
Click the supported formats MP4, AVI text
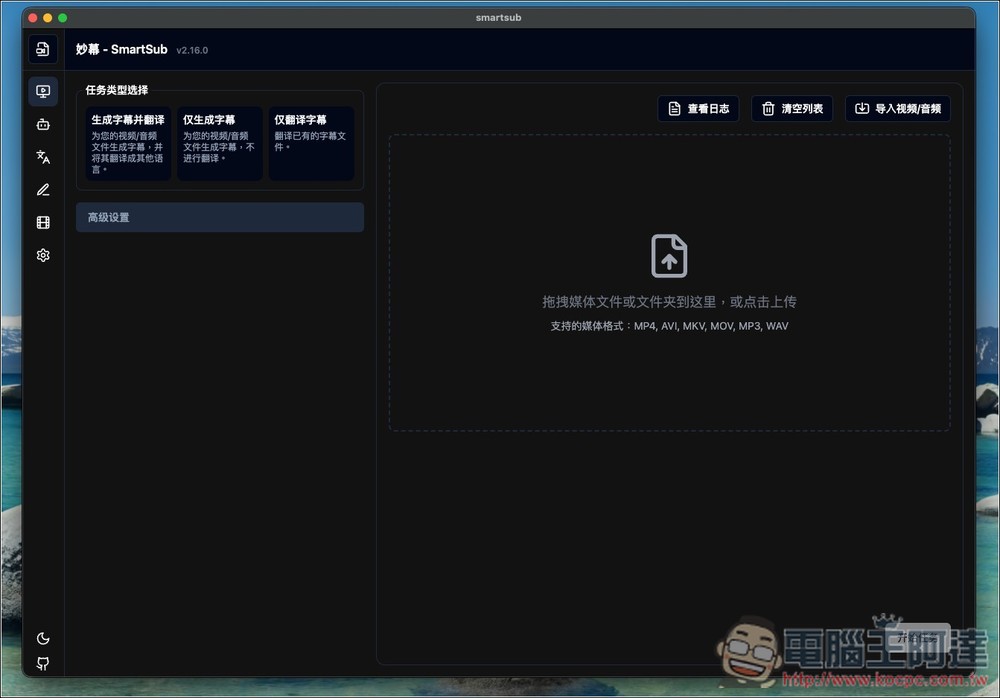(x=669, y=326)
